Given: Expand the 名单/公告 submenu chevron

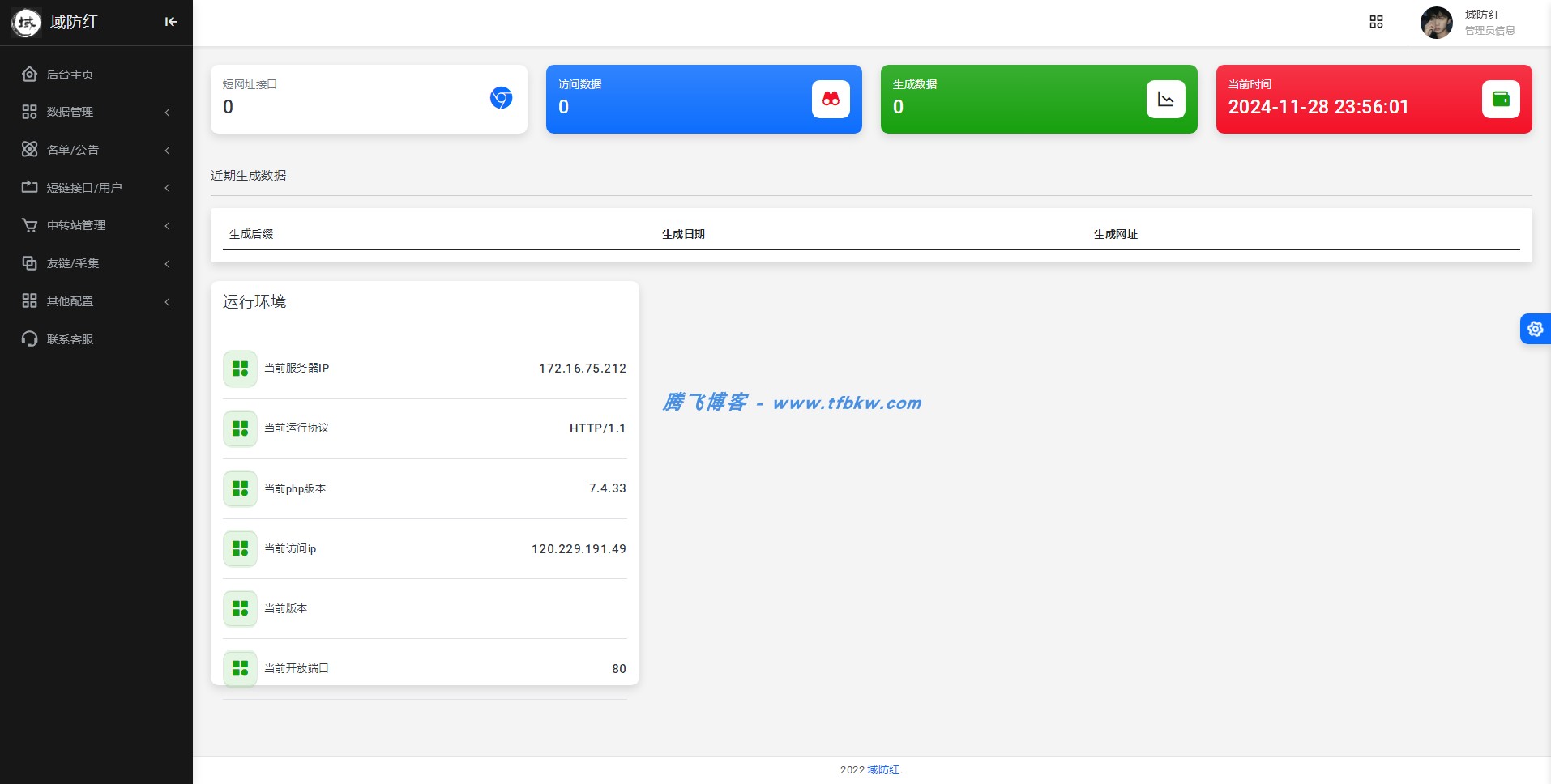Looking at the screenshot, I should point(168,150).
